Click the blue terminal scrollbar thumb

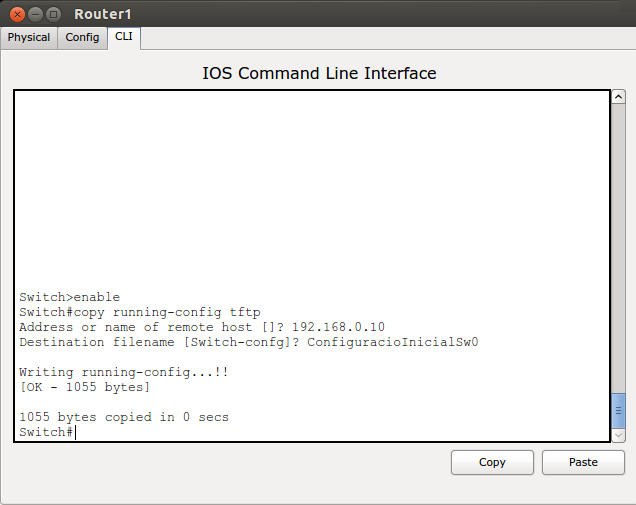[x=619, y=409]
